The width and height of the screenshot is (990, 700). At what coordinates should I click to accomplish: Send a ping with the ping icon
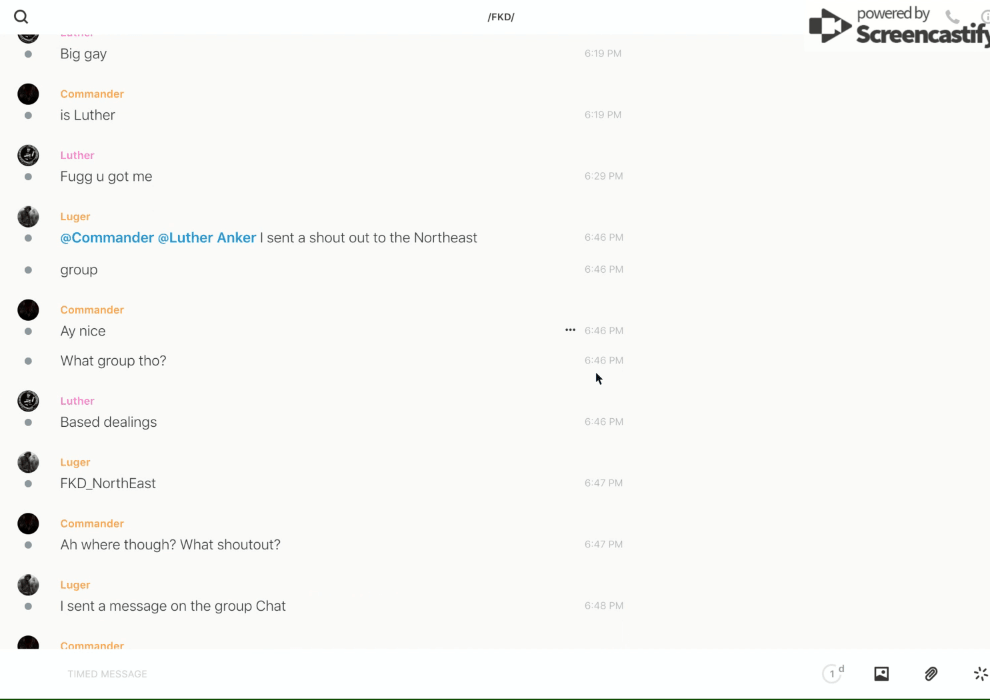pos(980,674)
